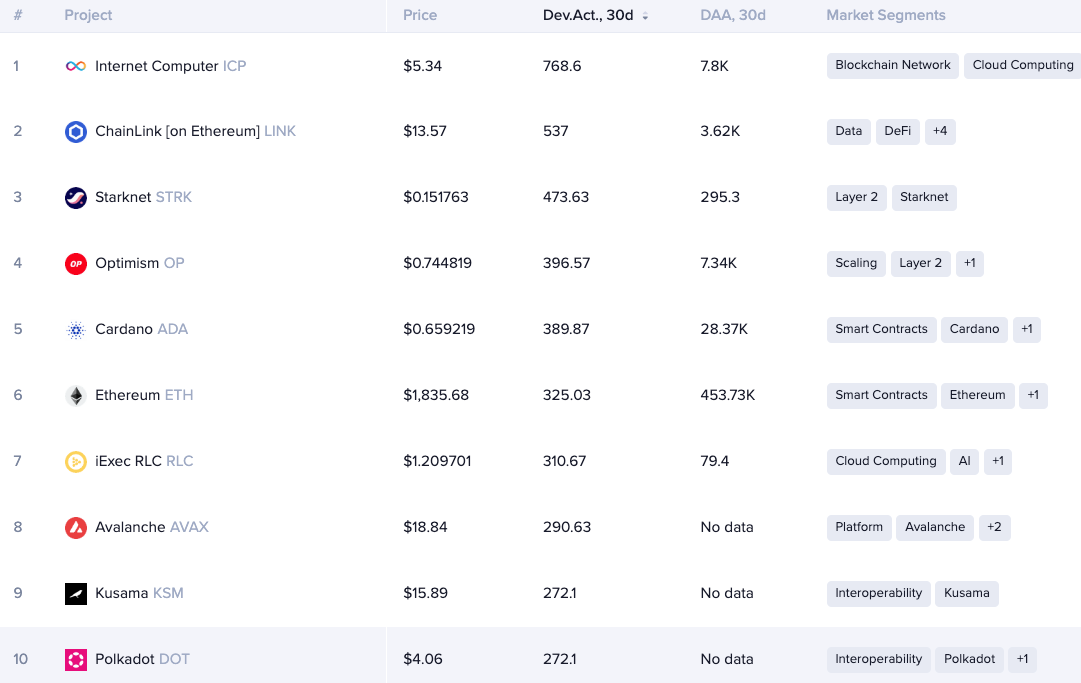Select the Starknet segment tag
This screenshot has width=1081, height=683.
click(x=924, y=197)
